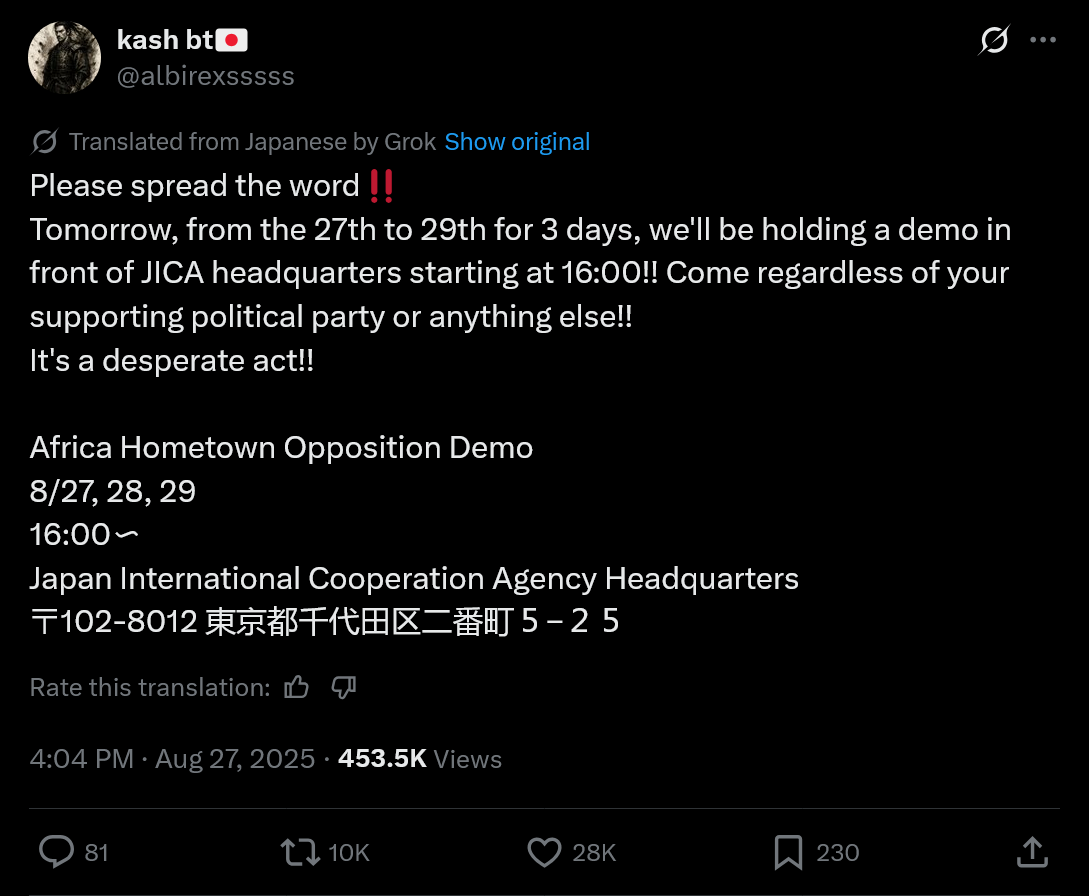The image size is (1089, 896).
Task: Open the three-dot more options menu
Action: click(x=1043, y=40)
